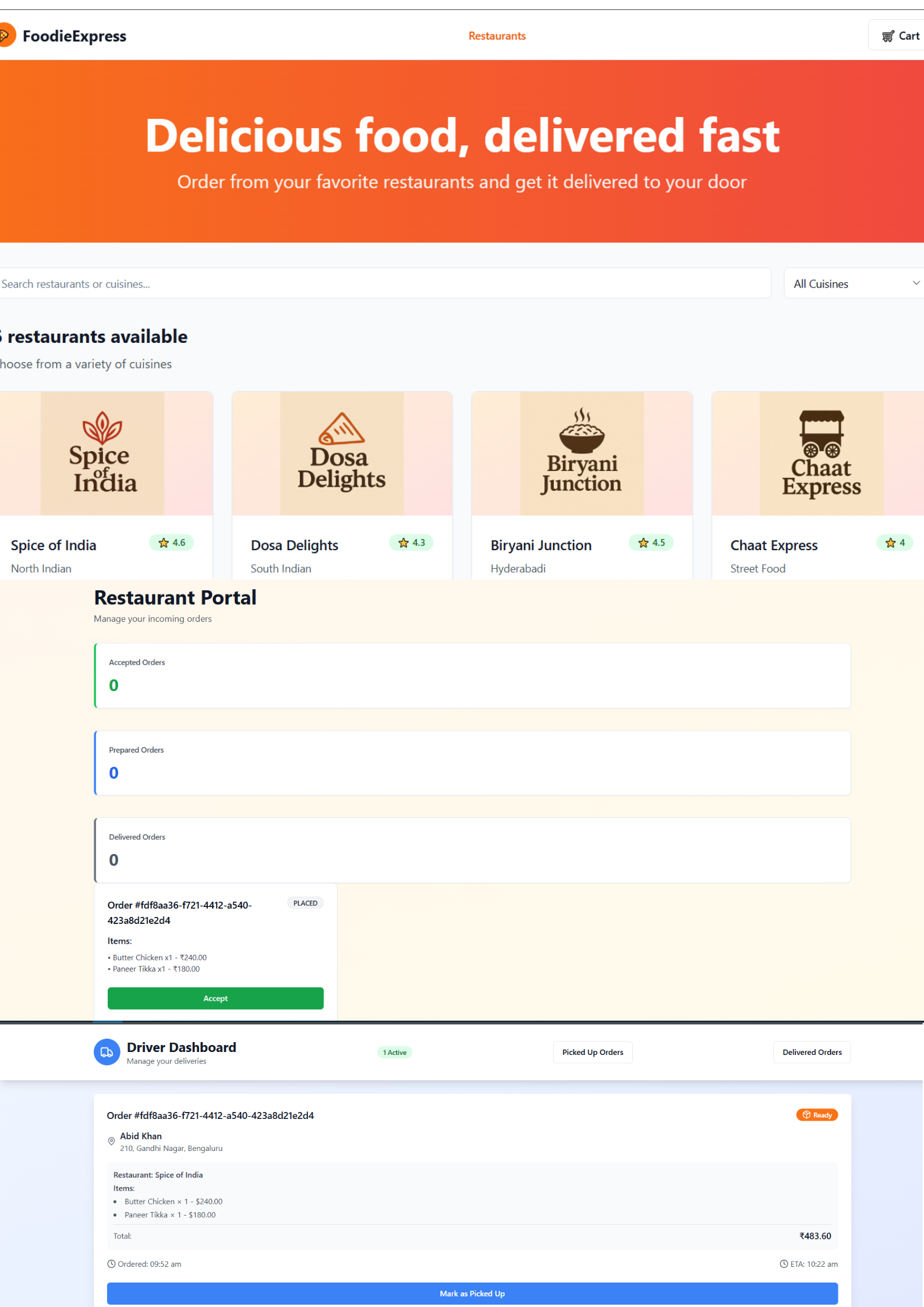Viewport: 924px width, 1307px height.
Task: Click the FoodieExpress logo icon
Action: click(6, 36)
